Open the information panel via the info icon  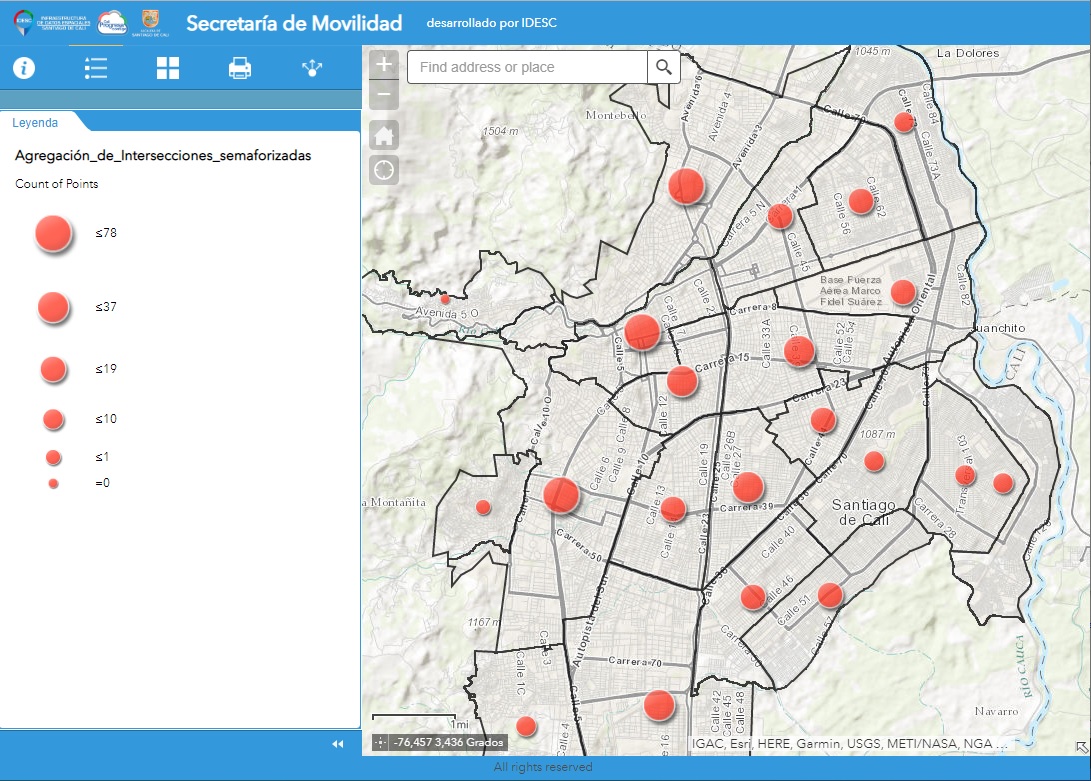pyautogui.click(x=24, y=68)
